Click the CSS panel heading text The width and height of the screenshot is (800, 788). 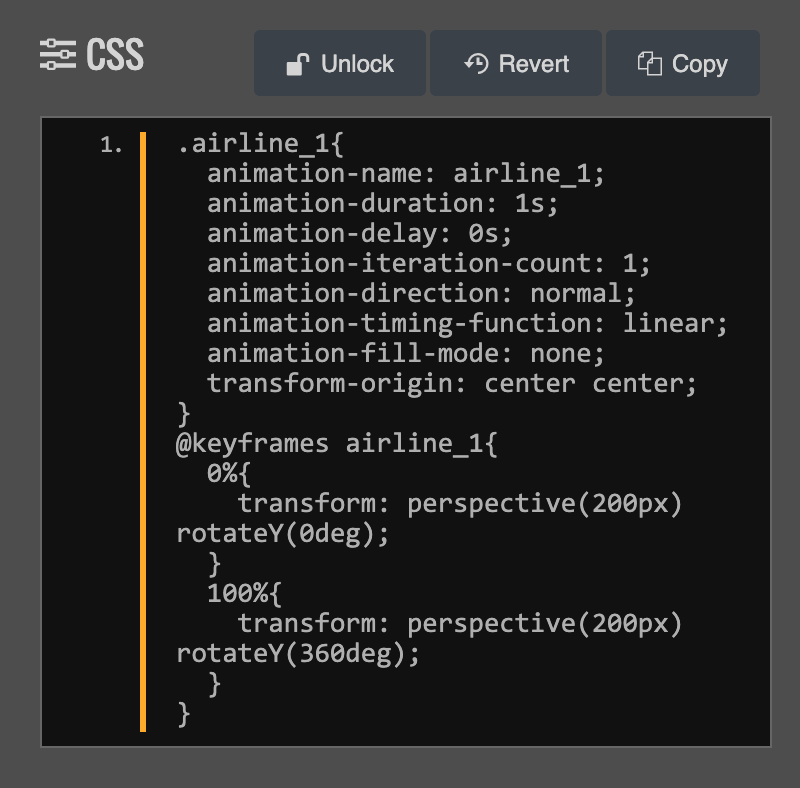pos(115,55)
